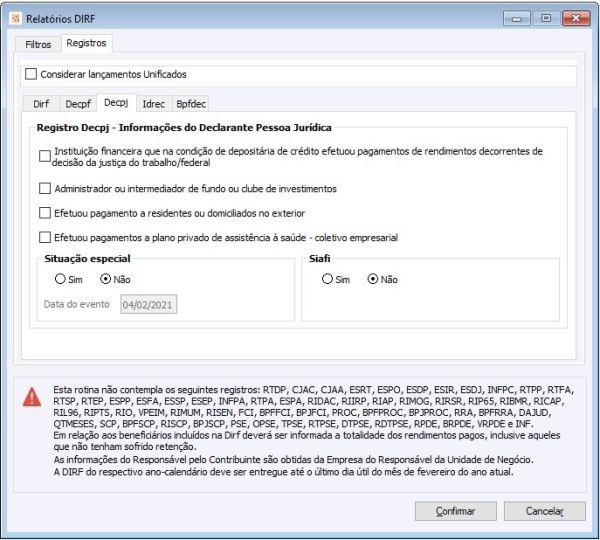
Task: Open the Idrec sub-tab
Action: click(x=153, y=104)
